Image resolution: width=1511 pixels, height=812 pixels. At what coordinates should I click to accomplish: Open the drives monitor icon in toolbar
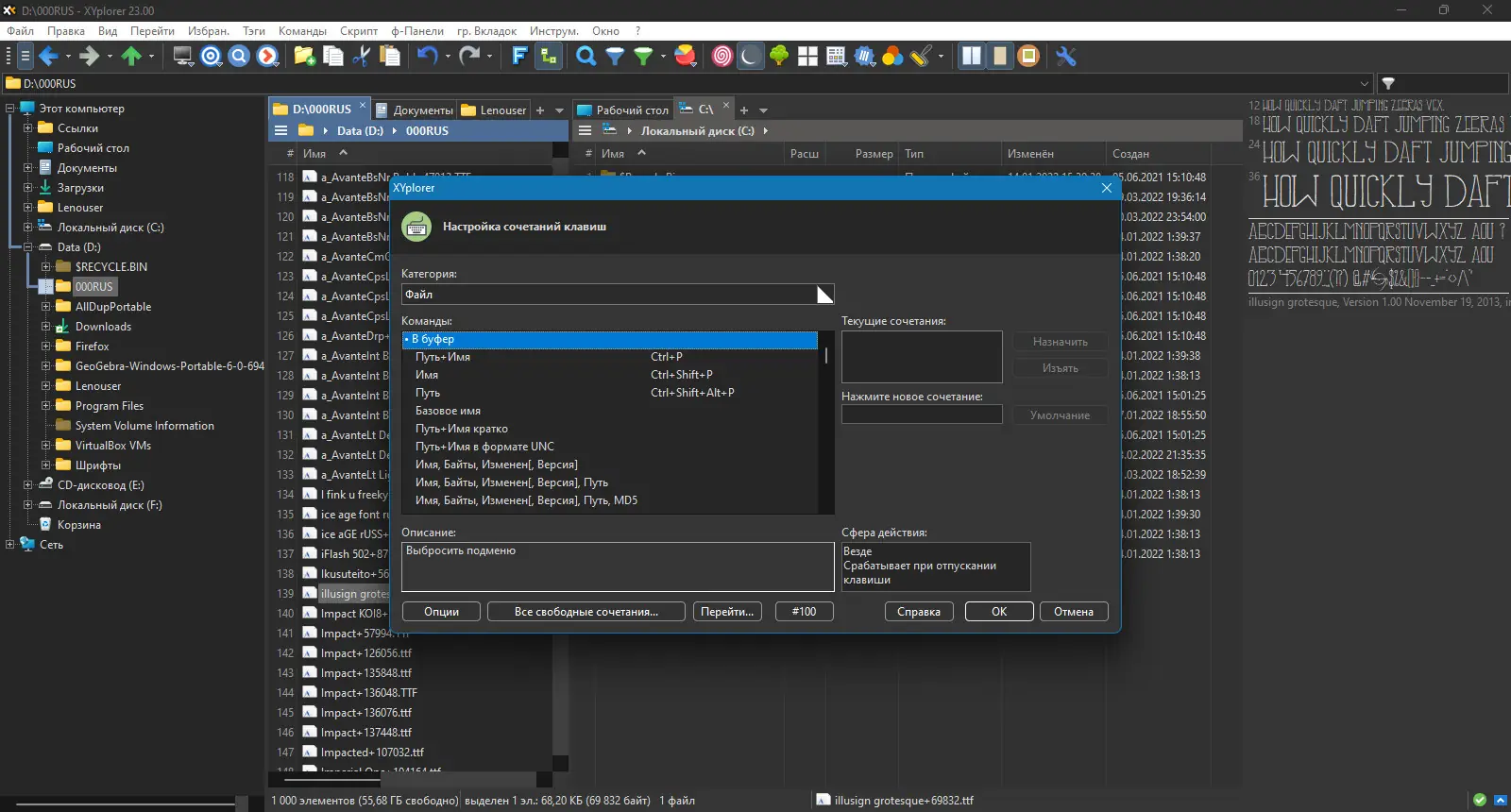coord(183,57)
